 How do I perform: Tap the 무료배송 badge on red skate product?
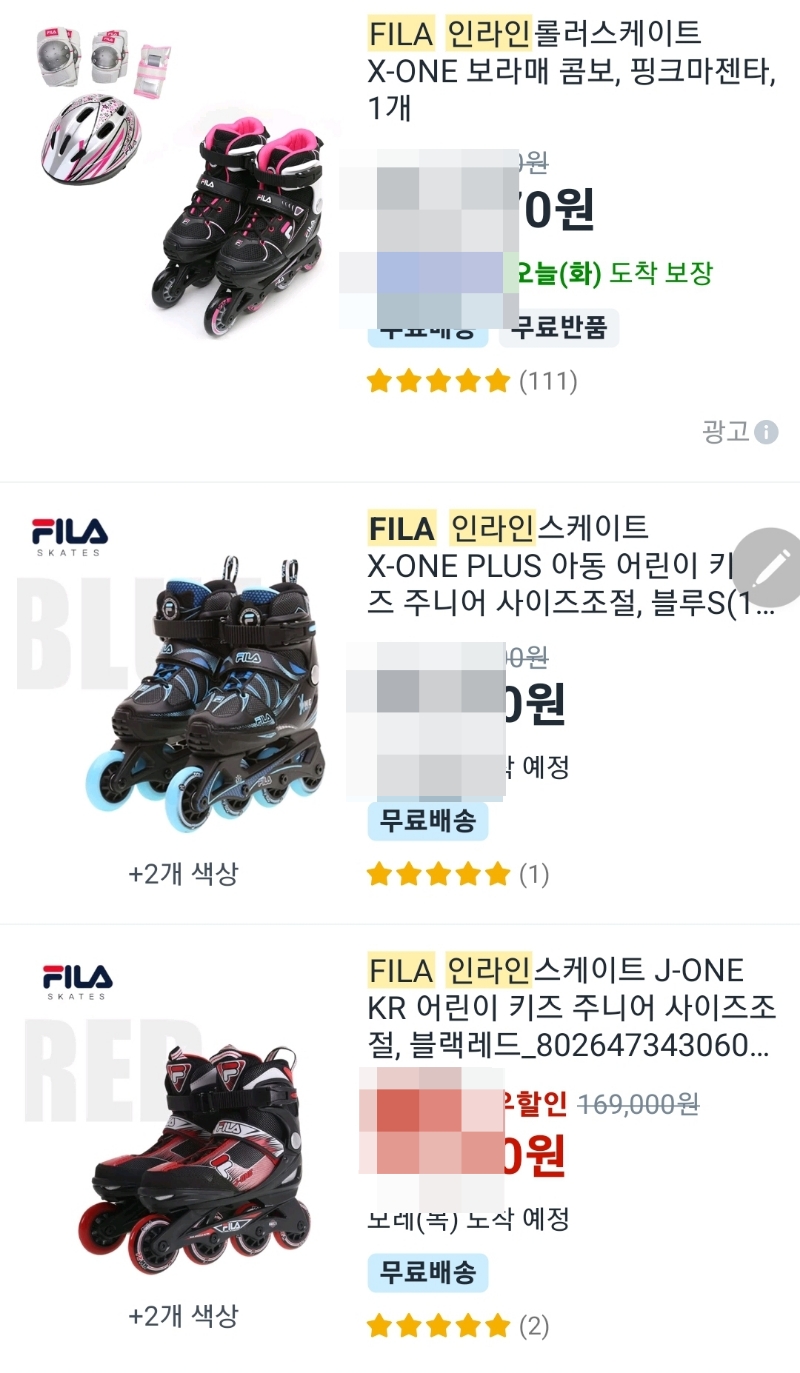tap(428, 1273)
